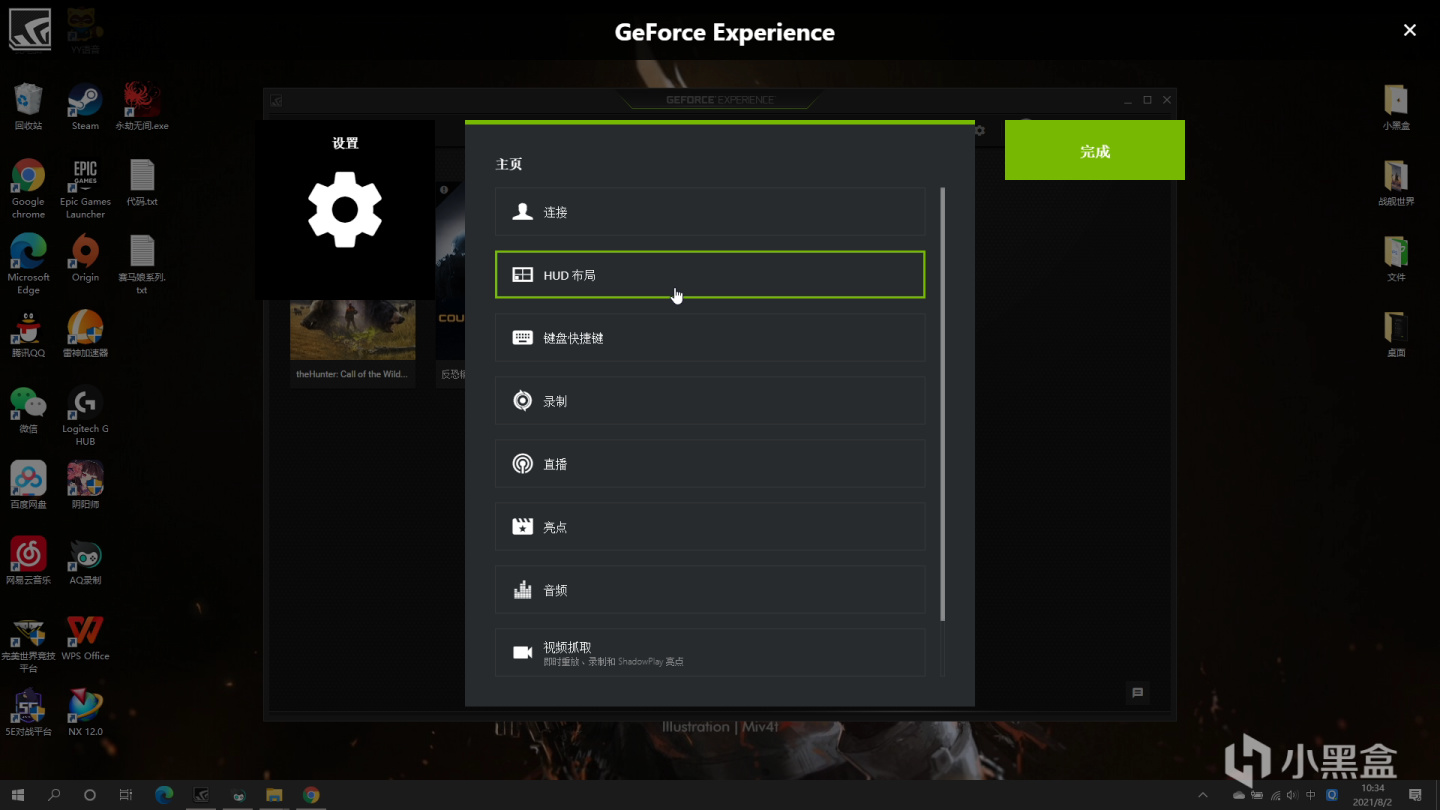The width and height of the screenshot is (1440, 810).
Task: Click the audio equalizer icon beside 音频
Action: (x=522, y=590)
